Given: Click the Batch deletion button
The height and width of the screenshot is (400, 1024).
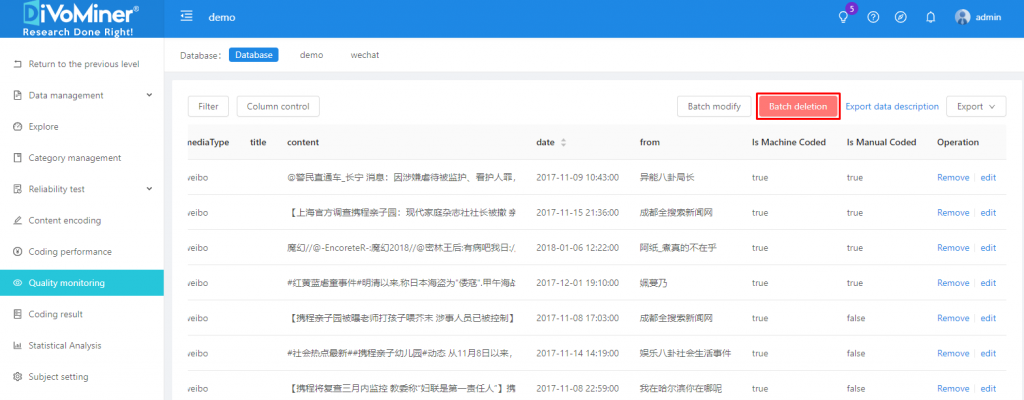Looking at the screenshot, I should click(797, 106).
